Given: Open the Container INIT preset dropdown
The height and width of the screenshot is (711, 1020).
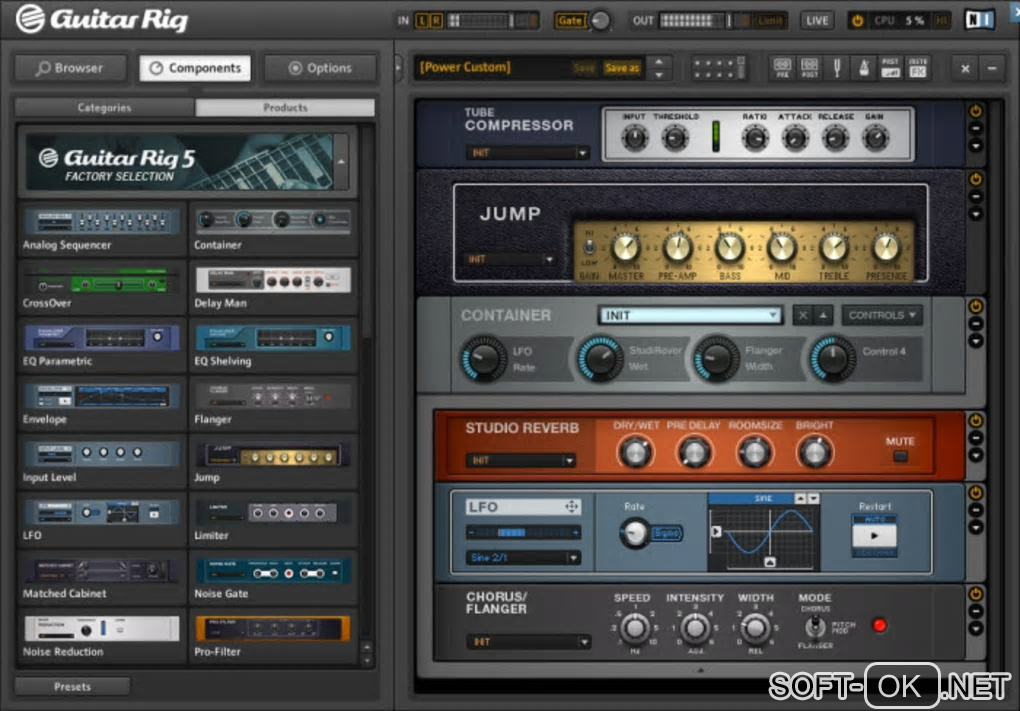Looking at the screenshot, I should (x=689, y=315).
